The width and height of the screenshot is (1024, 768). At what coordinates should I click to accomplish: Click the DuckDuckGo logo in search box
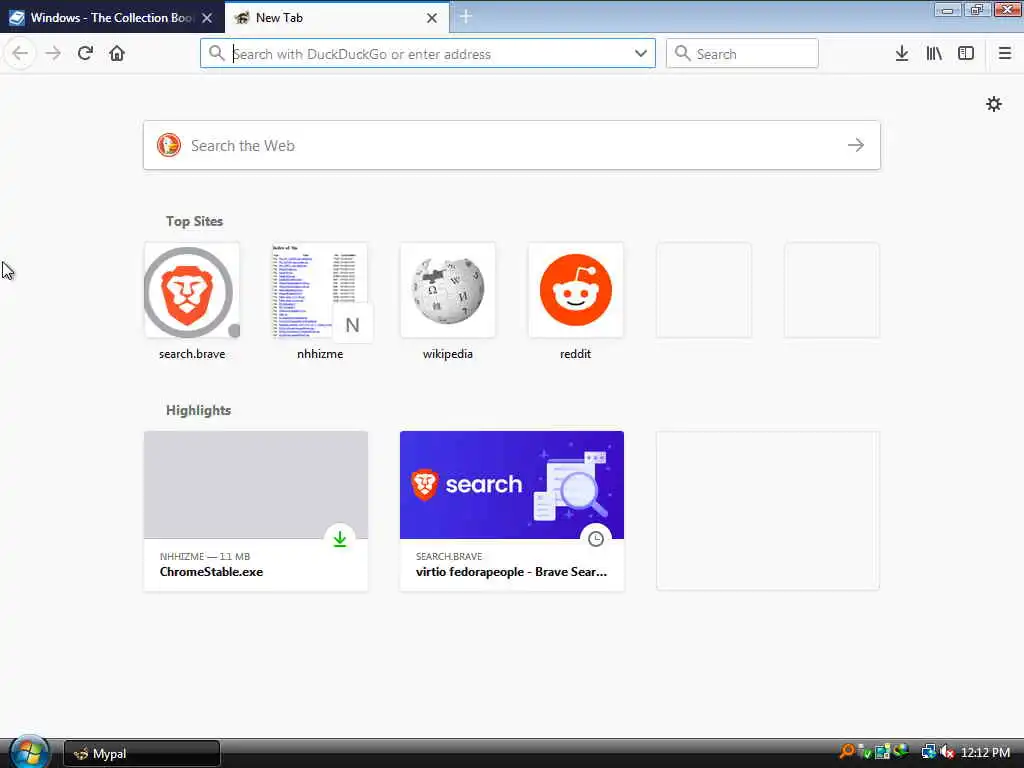pyautogui.click(x=169, y=145)
